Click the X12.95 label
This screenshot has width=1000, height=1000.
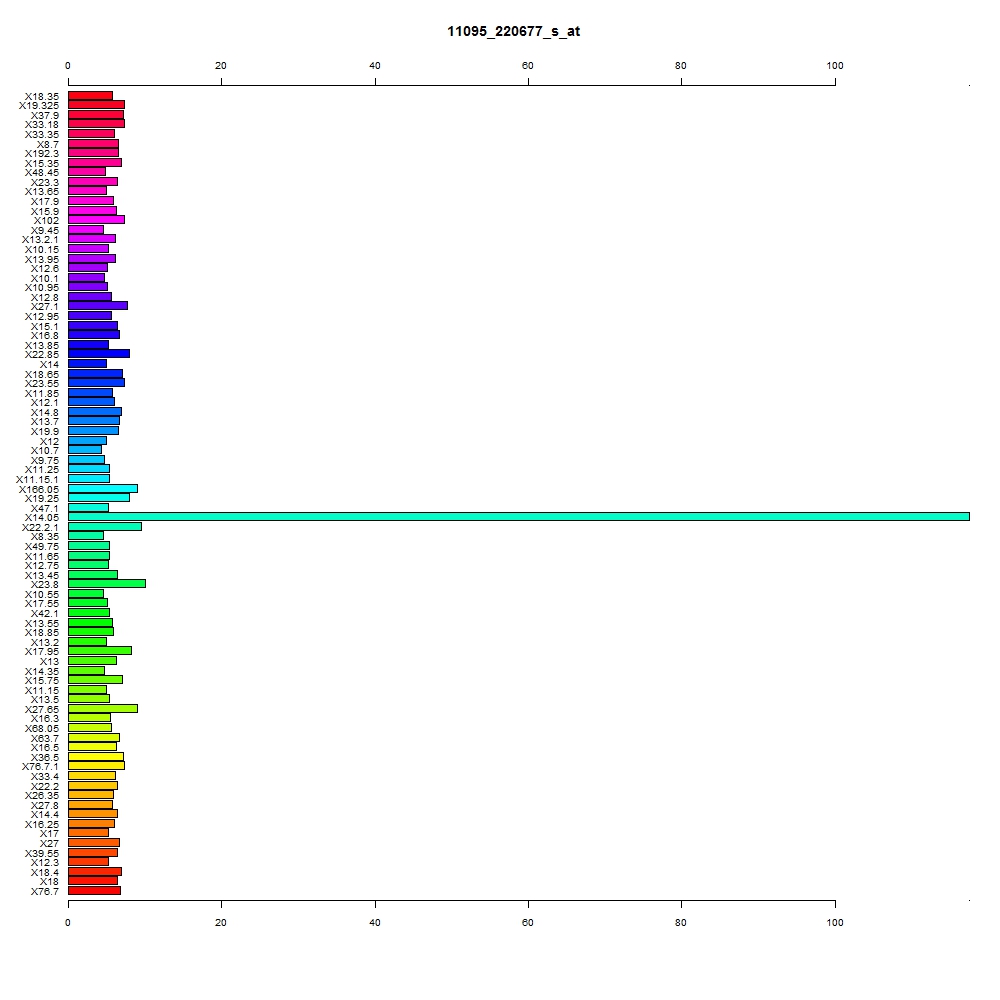tap(41, 316)
